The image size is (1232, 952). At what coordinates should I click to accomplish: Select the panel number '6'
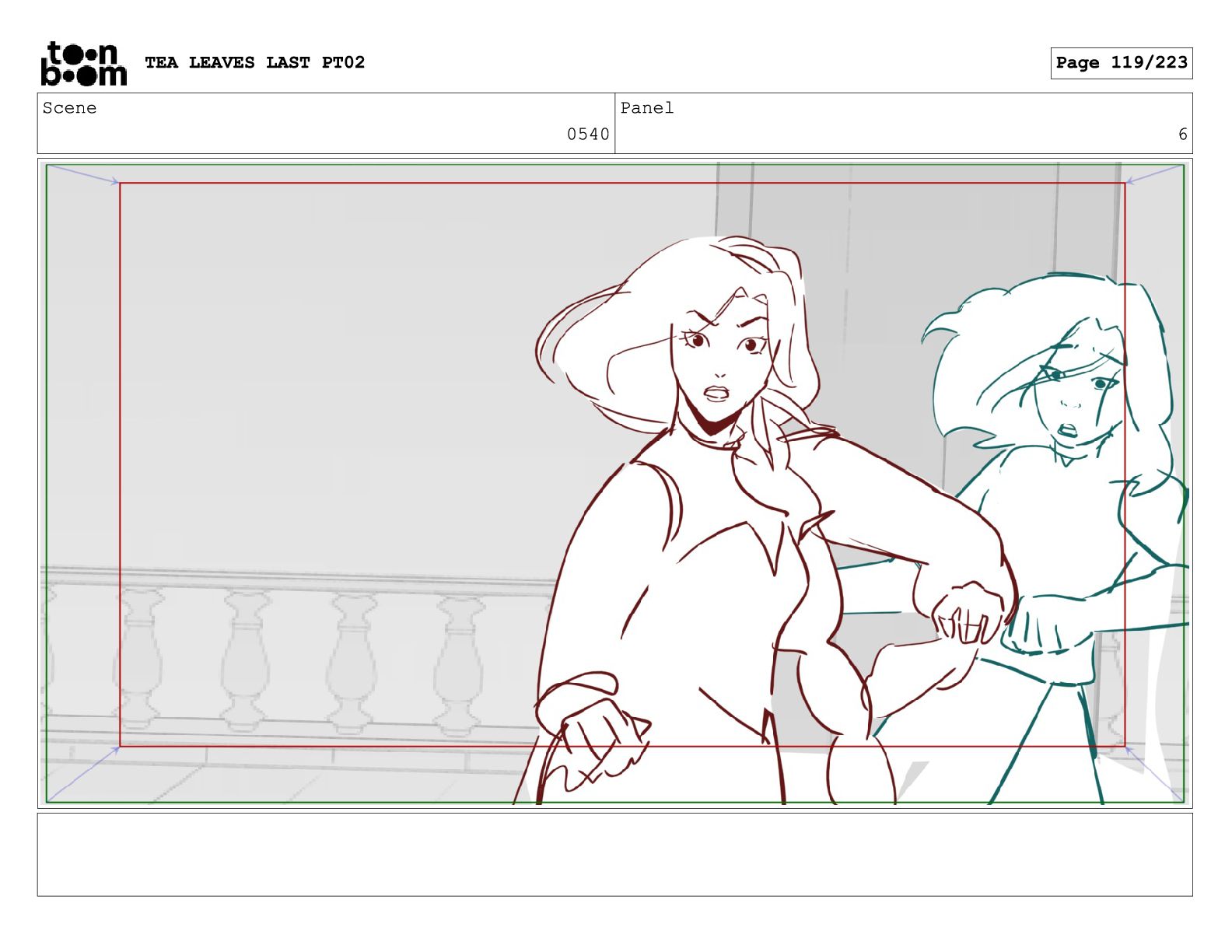click(x=1182, y=135)
